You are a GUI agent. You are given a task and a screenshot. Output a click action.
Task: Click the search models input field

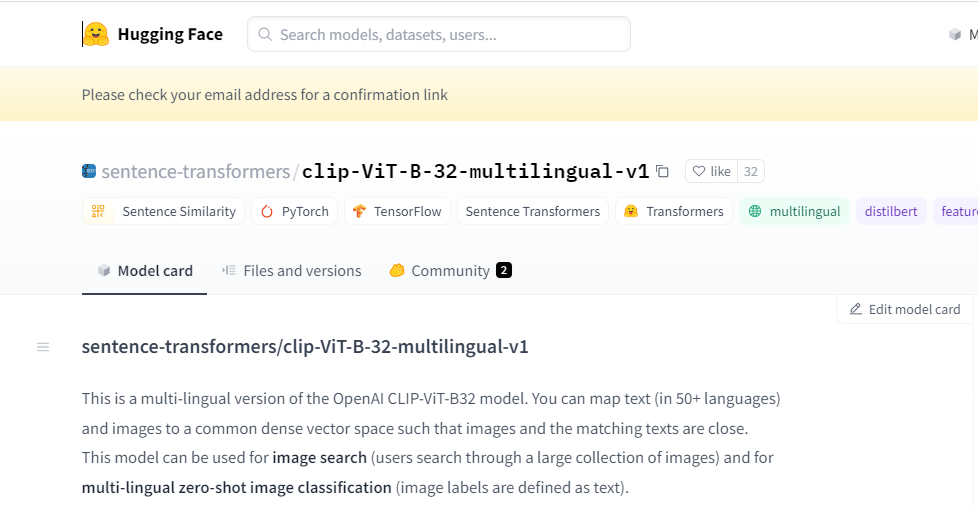[440, 34]
